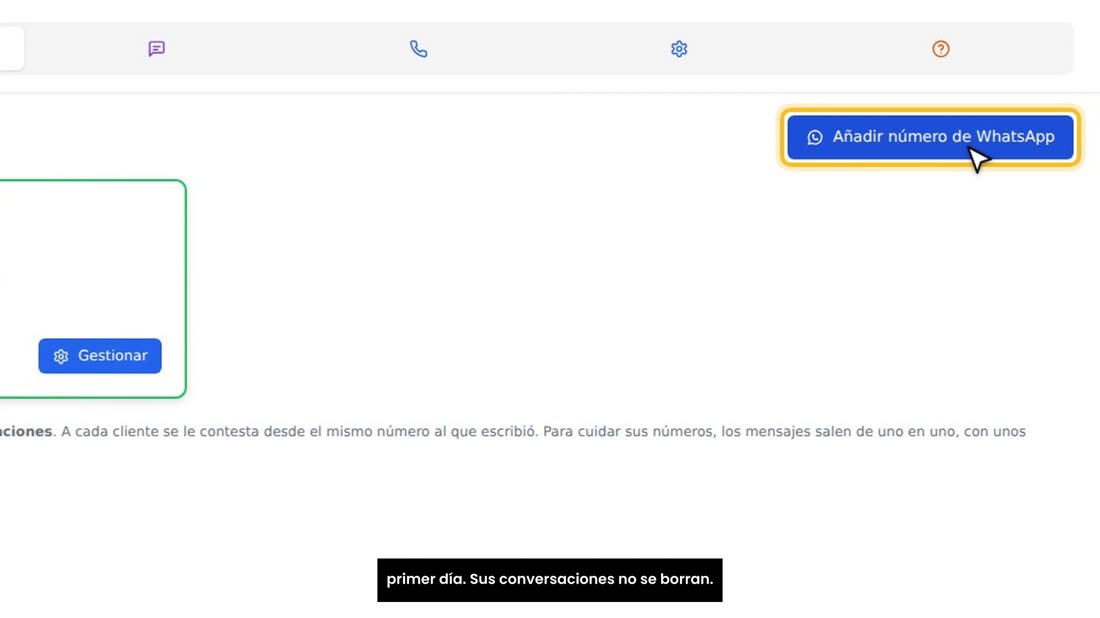Open the settings gear tab
Screen dimensions: 1100x618
679,48
